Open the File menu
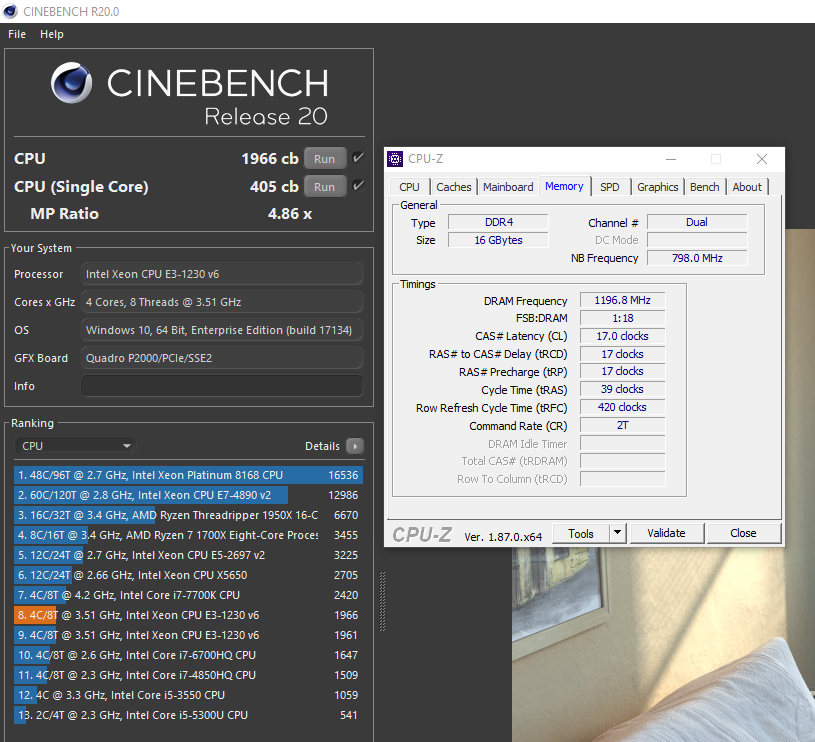 click(17, 34)
